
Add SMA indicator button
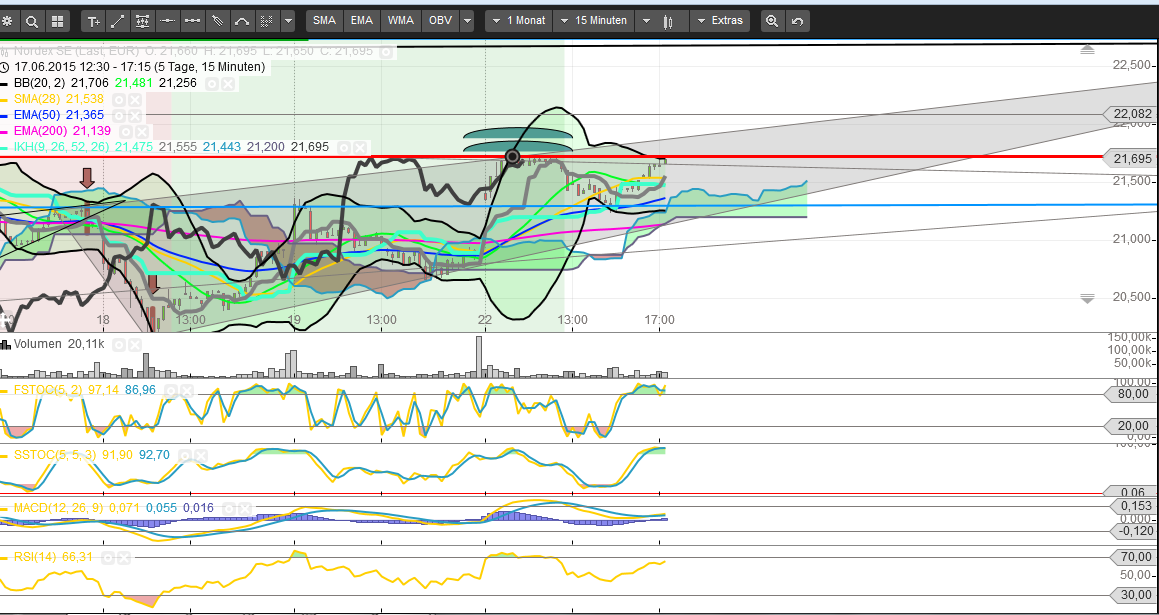(324, 21)
